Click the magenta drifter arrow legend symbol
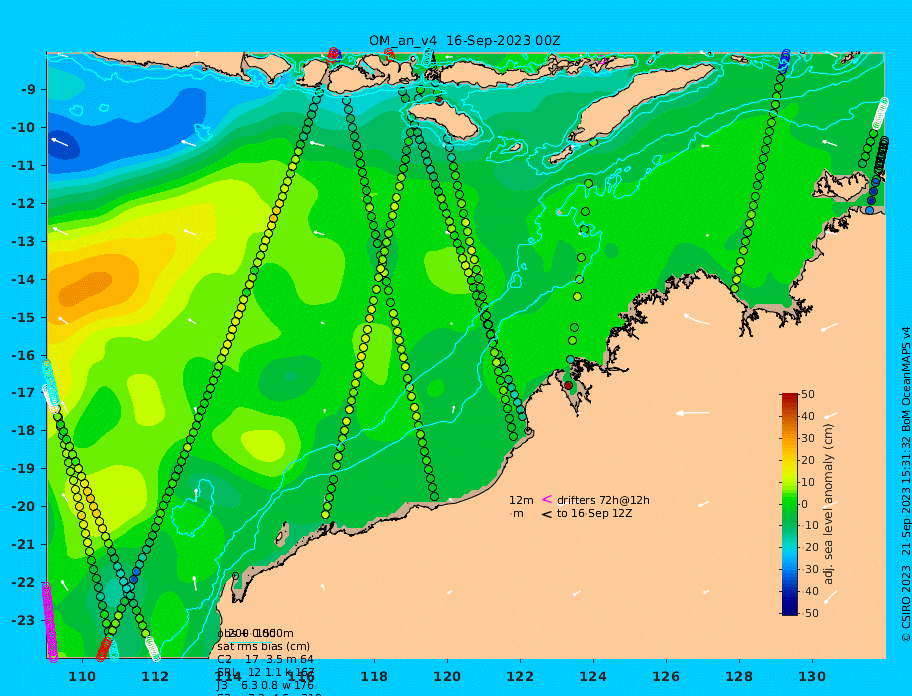912x696 pixels. 547,499
